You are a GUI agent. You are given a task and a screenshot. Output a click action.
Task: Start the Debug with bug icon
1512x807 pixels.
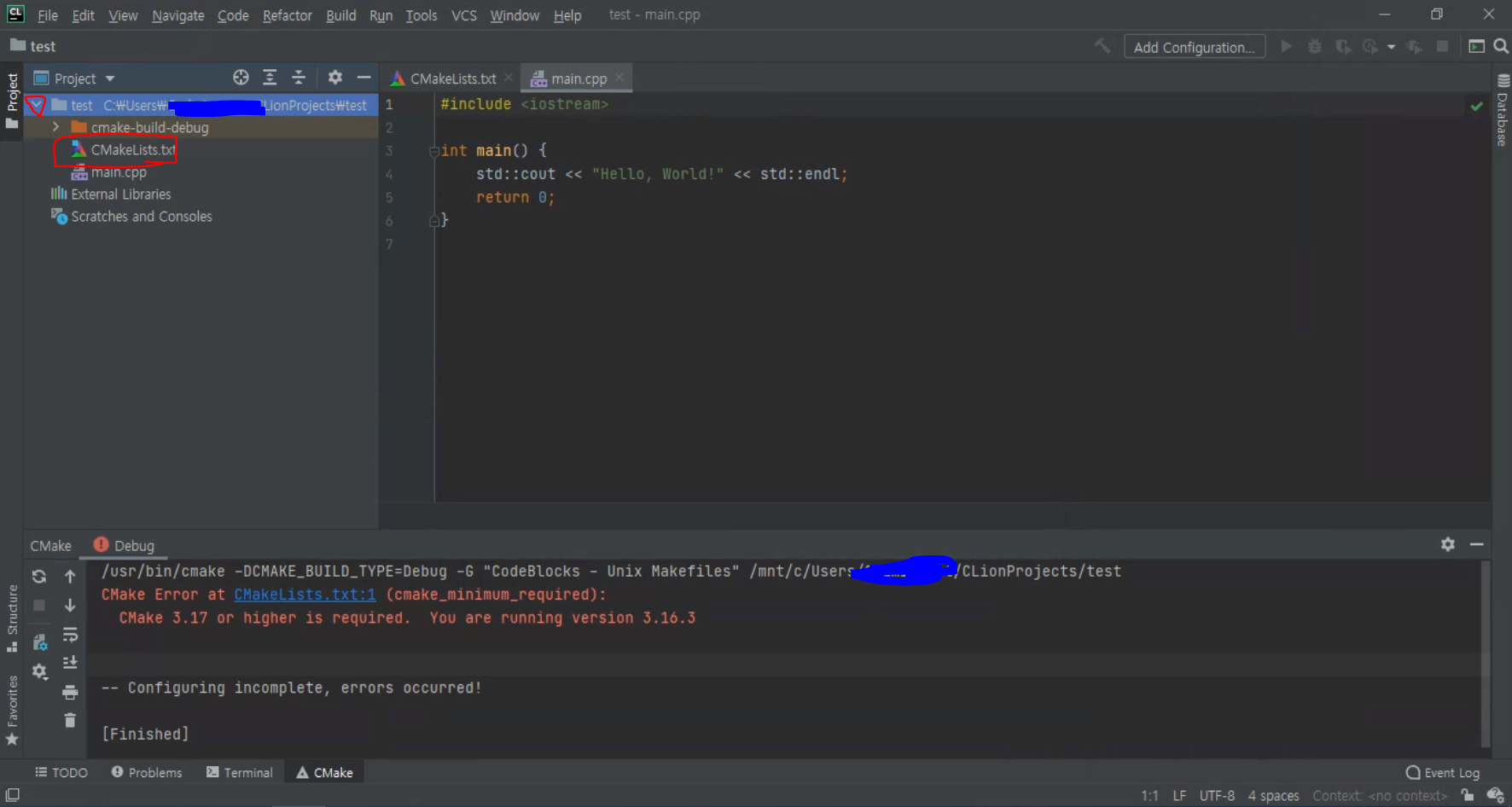[x=1315, y=46]
